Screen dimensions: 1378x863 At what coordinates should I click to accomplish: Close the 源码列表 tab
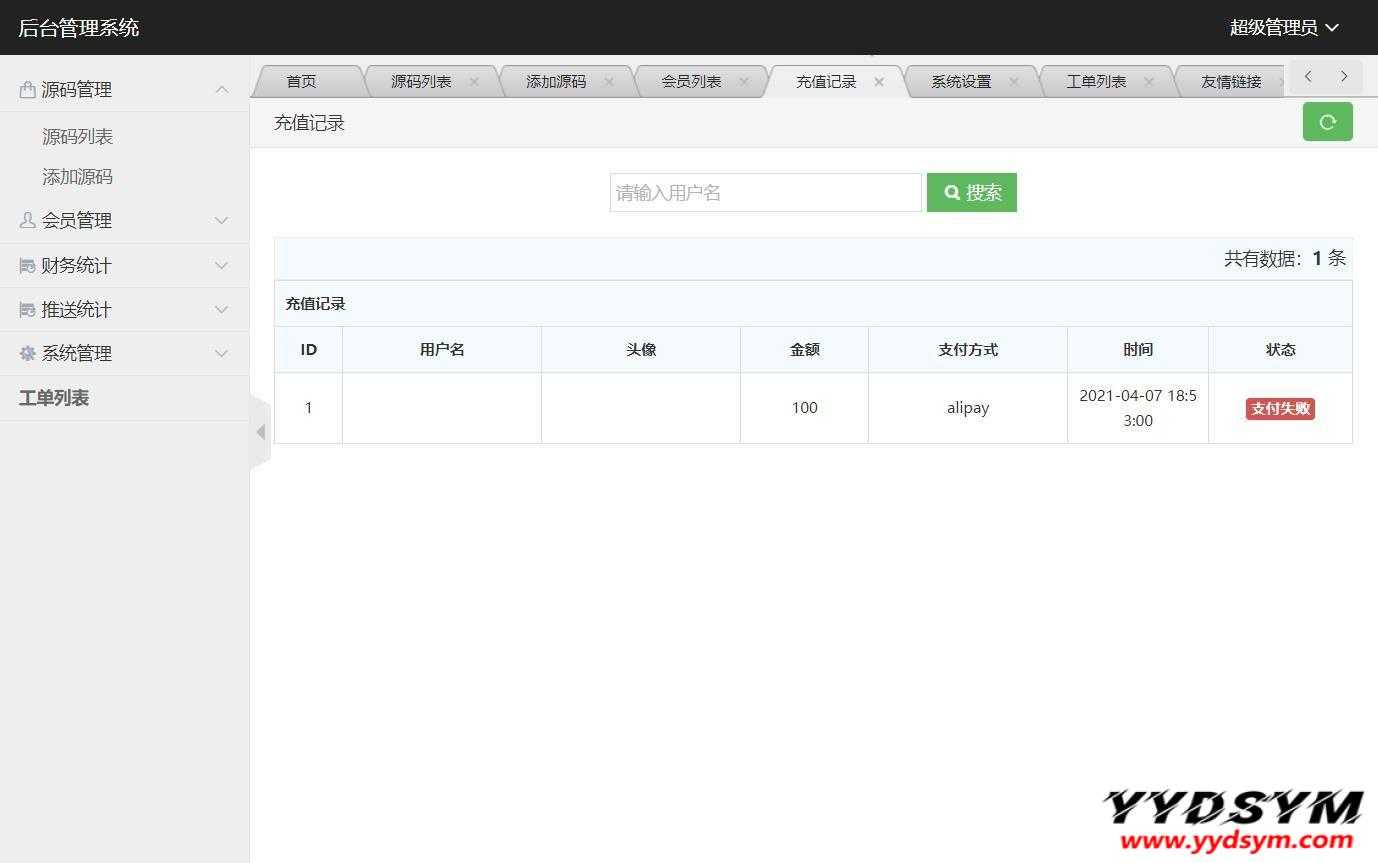pyautogui.click(x=474, y=82)
